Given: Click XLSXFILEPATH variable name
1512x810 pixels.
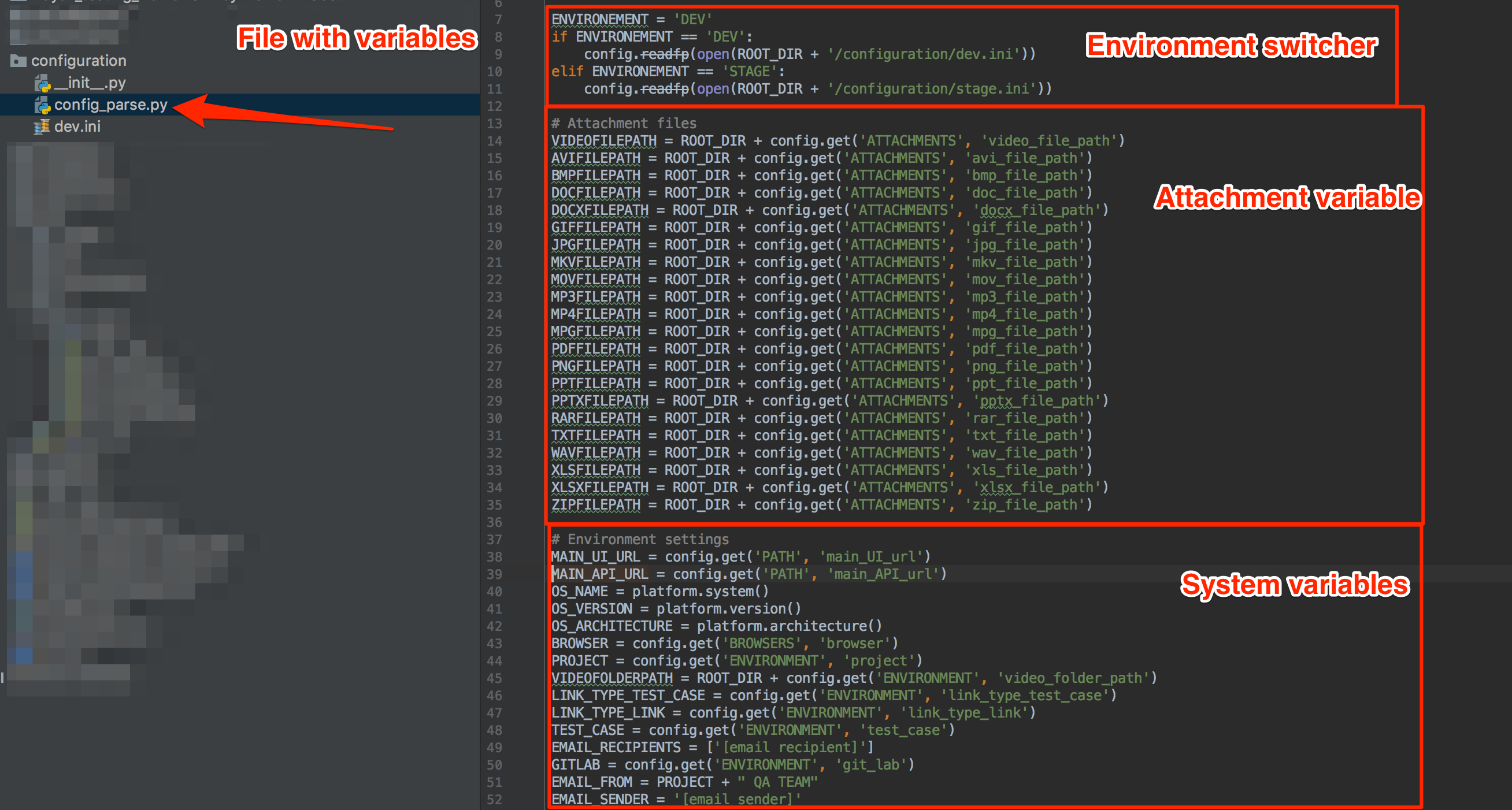Looking at the screenshot, I should [600, 488].
